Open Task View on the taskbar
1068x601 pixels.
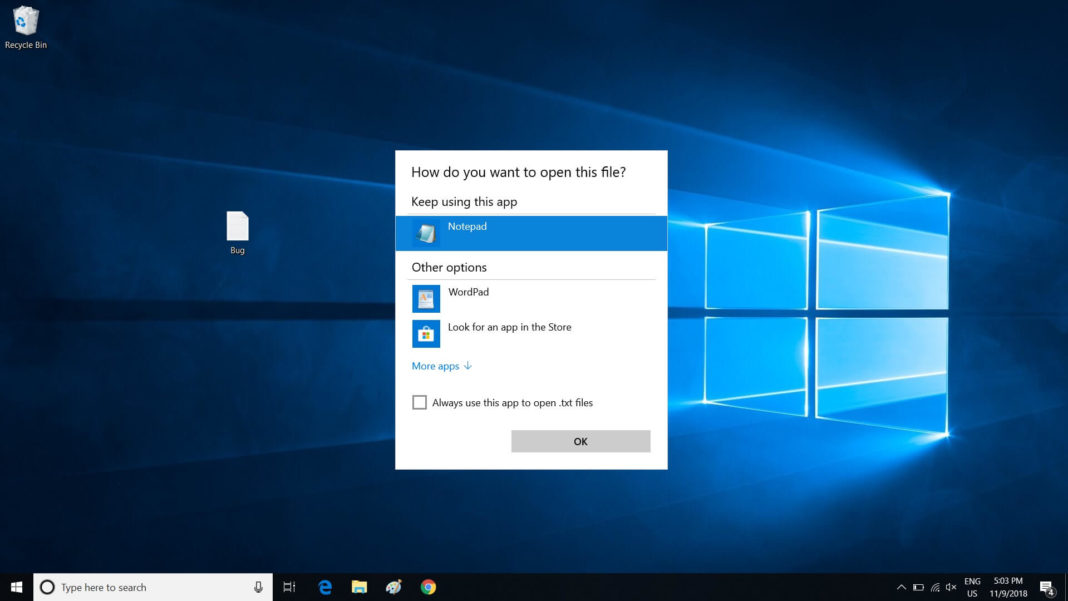tap(289, 587)
